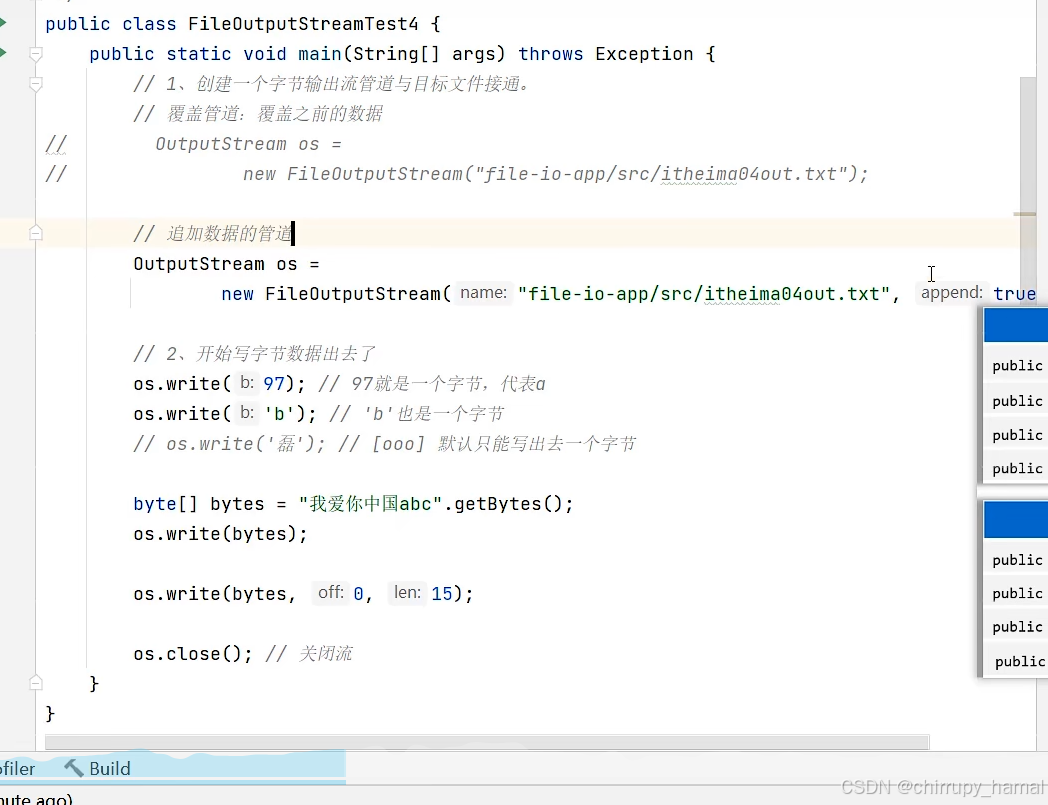Click the '2、开始写字节数据出去了' comment
Viewport: 1048px width, 805px height.
254,354
